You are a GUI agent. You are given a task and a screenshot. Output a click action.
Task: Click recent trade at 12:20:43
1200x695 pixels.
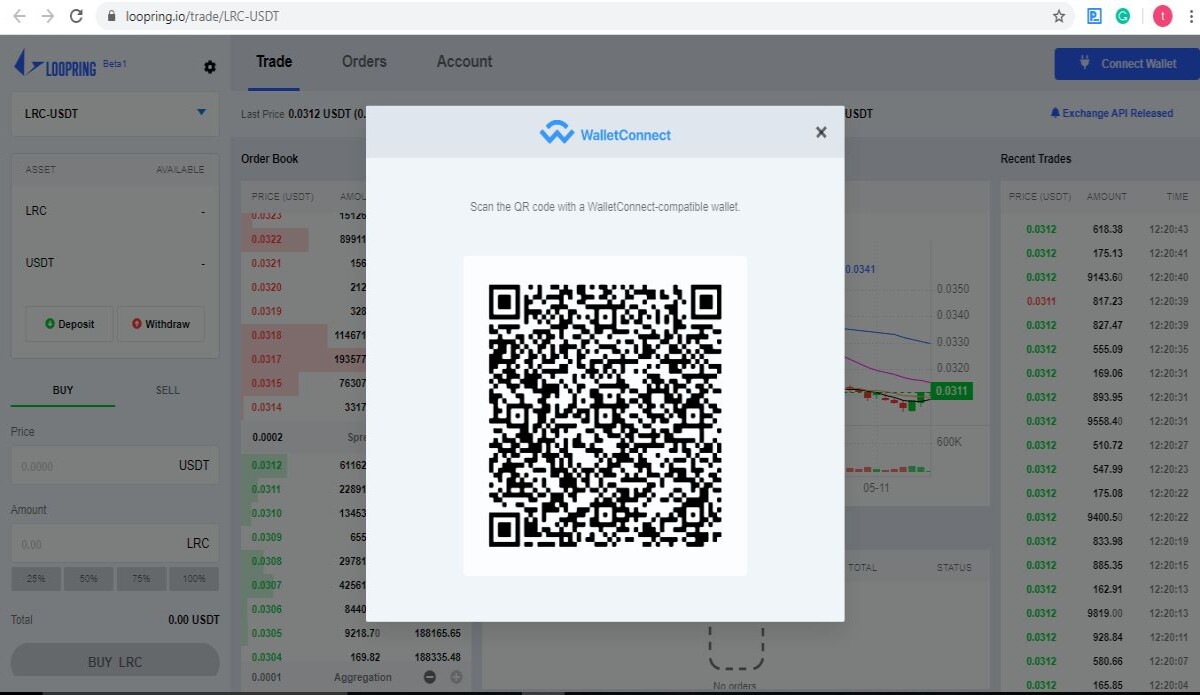click(x=1169, y=229)
